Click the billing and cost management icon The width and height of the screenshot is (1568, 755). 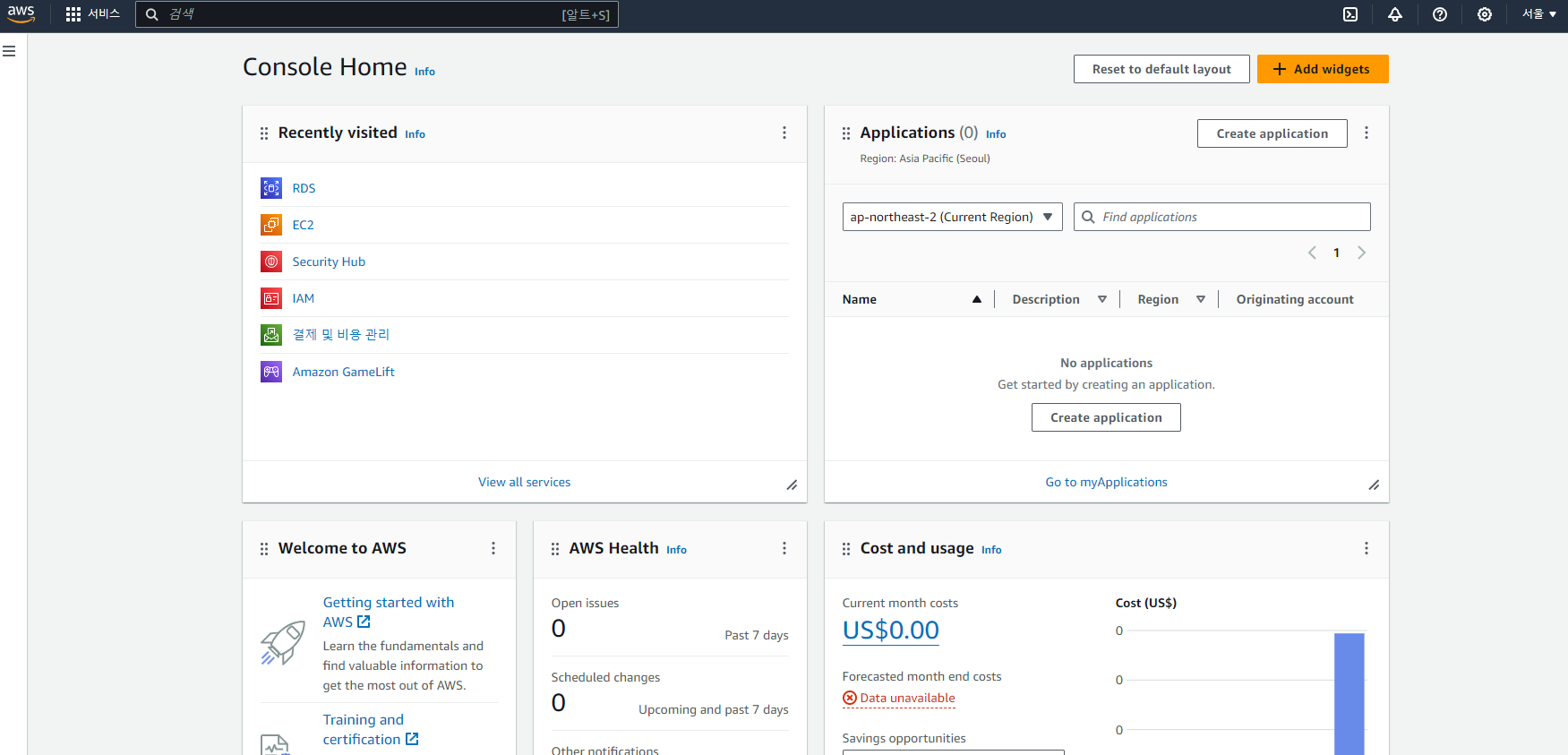click(271, 335)
